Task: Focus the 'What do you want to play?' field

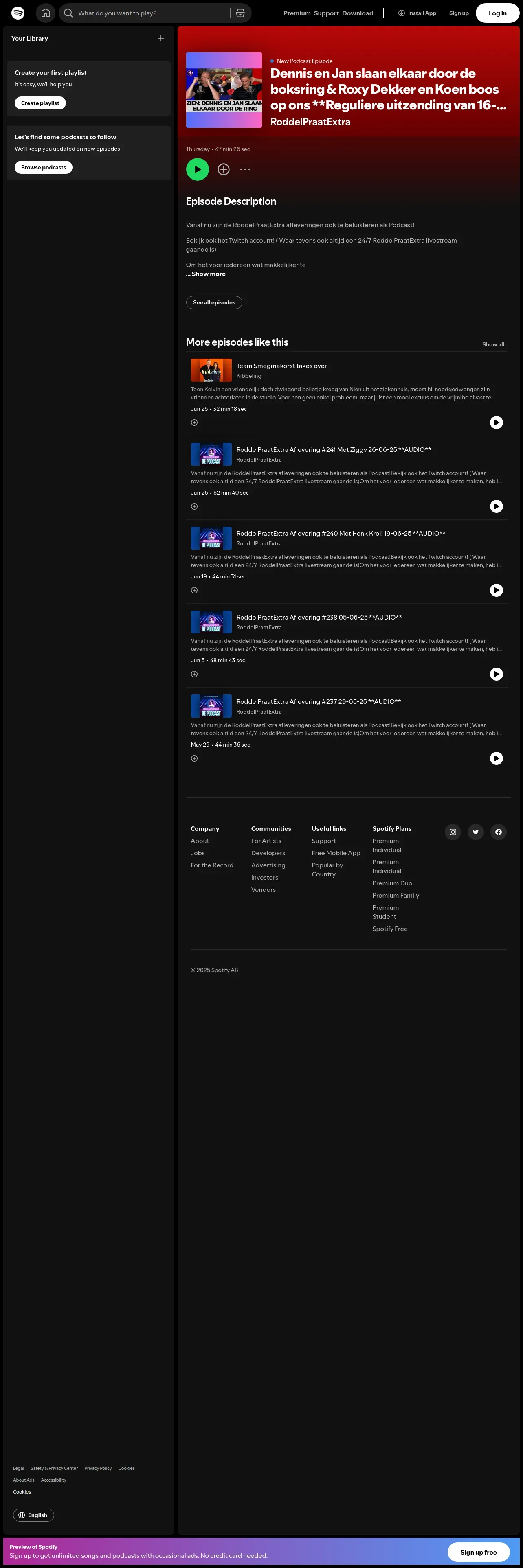Action: tap(151, 13)
